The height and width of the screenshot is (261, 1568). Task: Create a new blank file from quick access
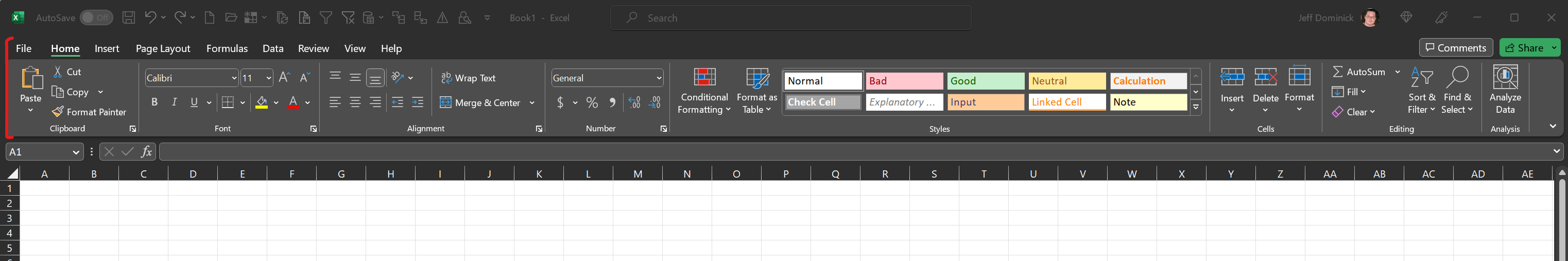coord(210,18)
